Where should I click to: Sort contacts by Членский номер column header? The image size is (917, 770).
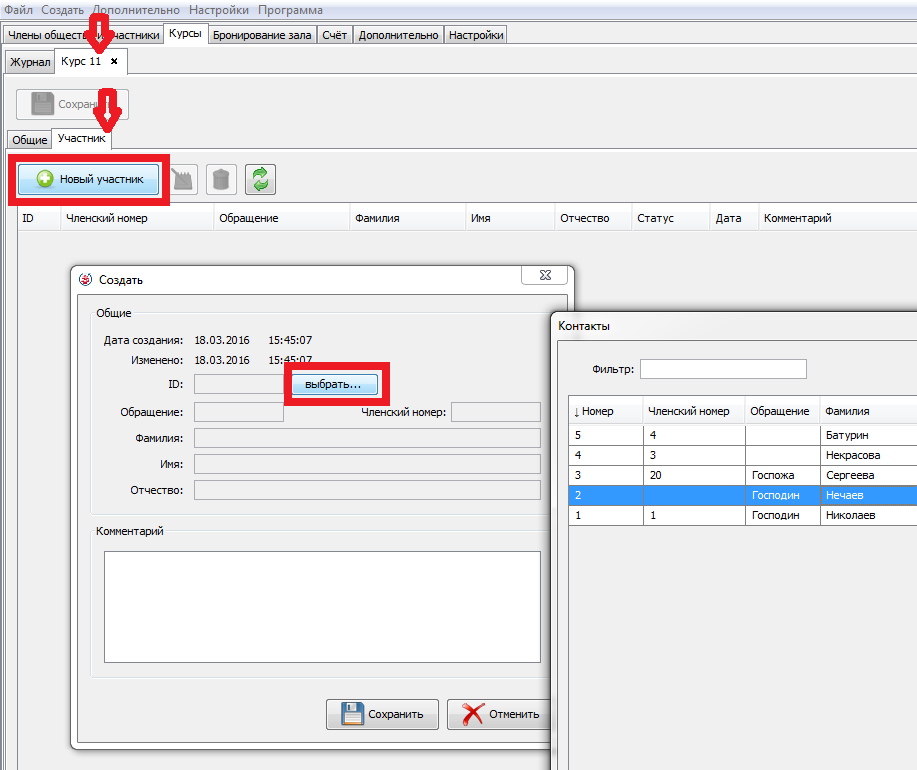click(694, 411)
